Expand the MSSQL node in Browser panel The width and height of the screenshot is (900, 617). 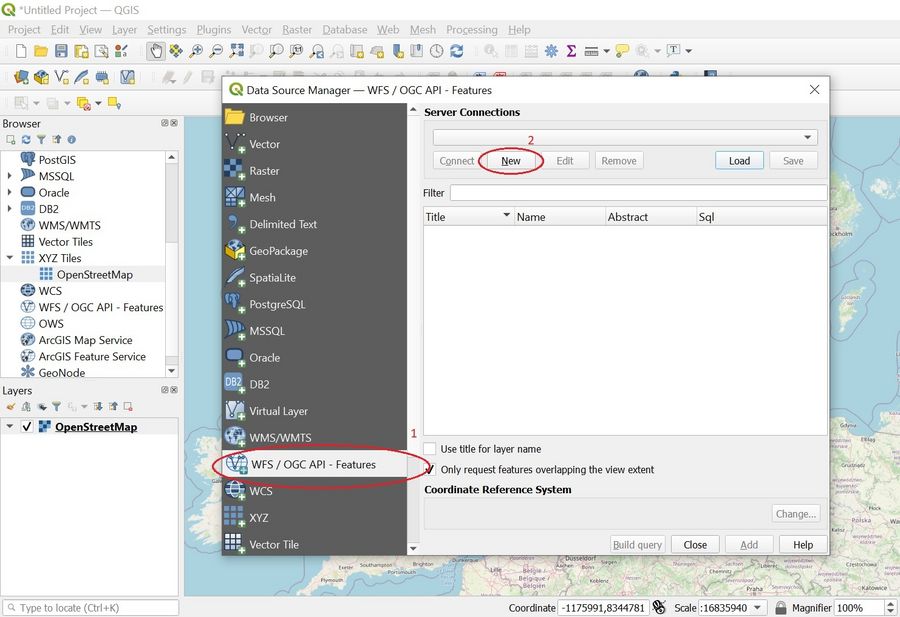[10, 176]
